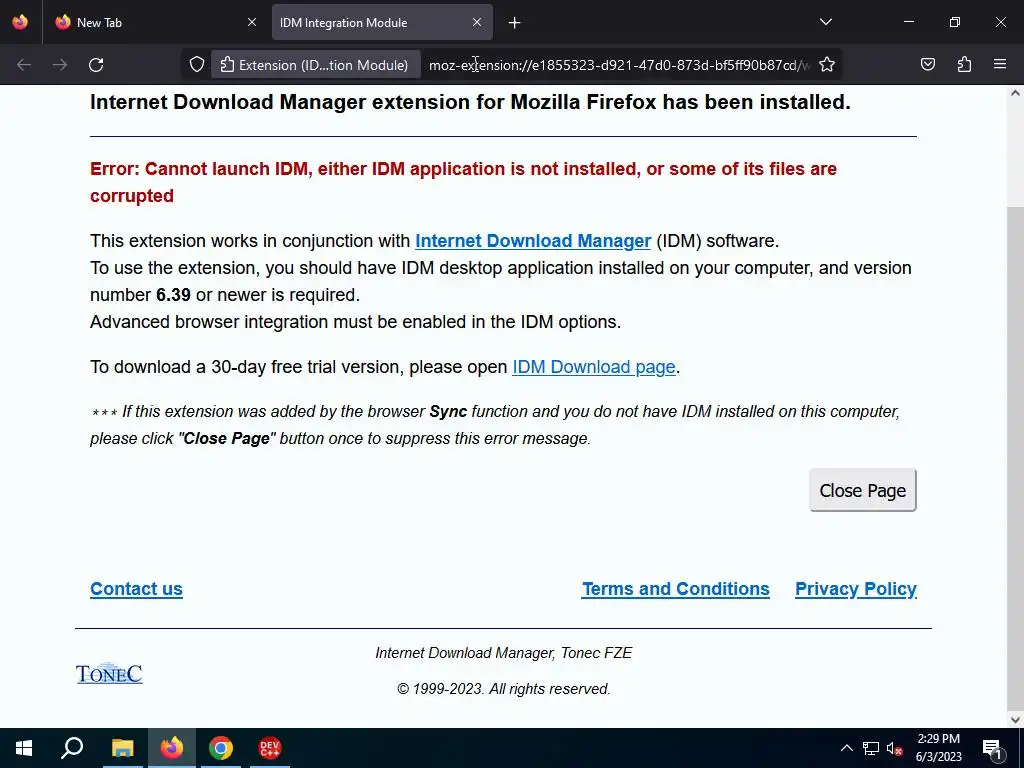
Task: Open the taskbar clock and date
Action: point(938,748)
